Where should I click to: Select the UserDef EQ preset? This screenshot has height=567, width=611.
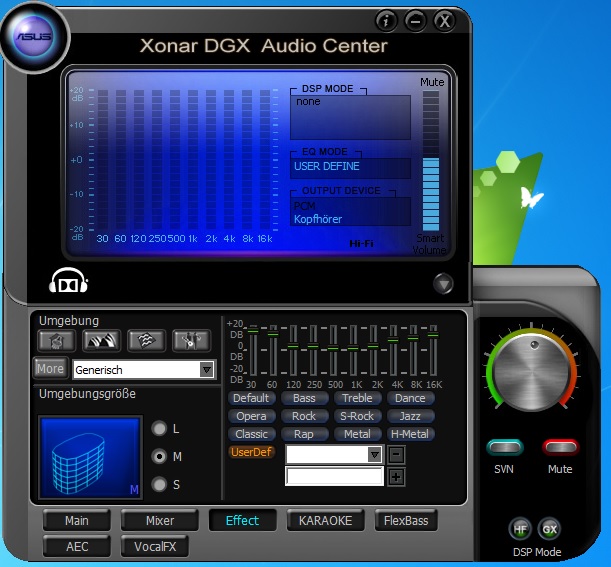(251, 452)
